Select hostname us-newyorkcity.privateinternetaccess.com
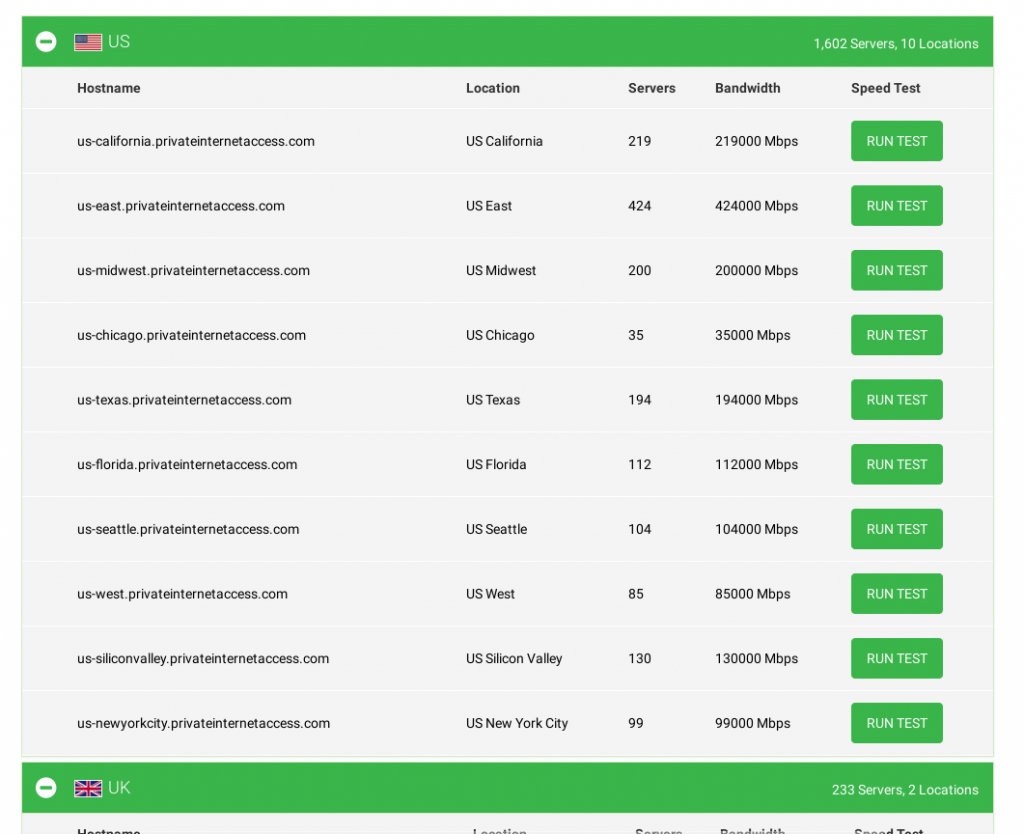Screen dimensions: 1024x834 204,723
